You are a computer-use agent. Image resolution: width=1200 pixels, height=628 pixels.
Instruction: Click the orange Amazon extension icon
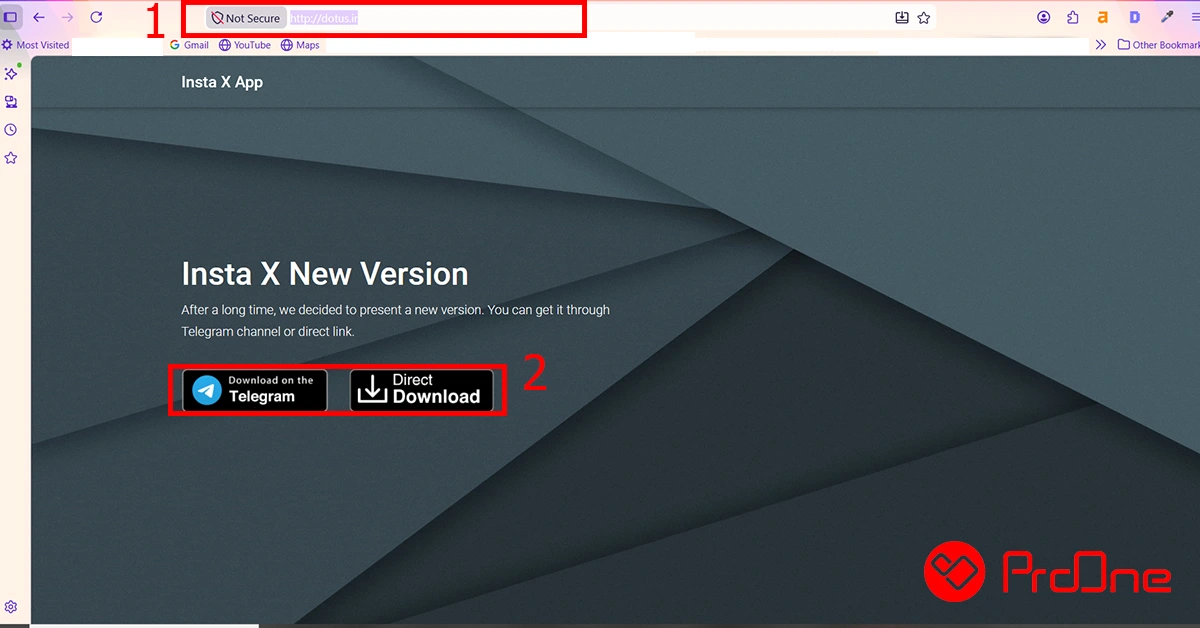(1103, 17)
